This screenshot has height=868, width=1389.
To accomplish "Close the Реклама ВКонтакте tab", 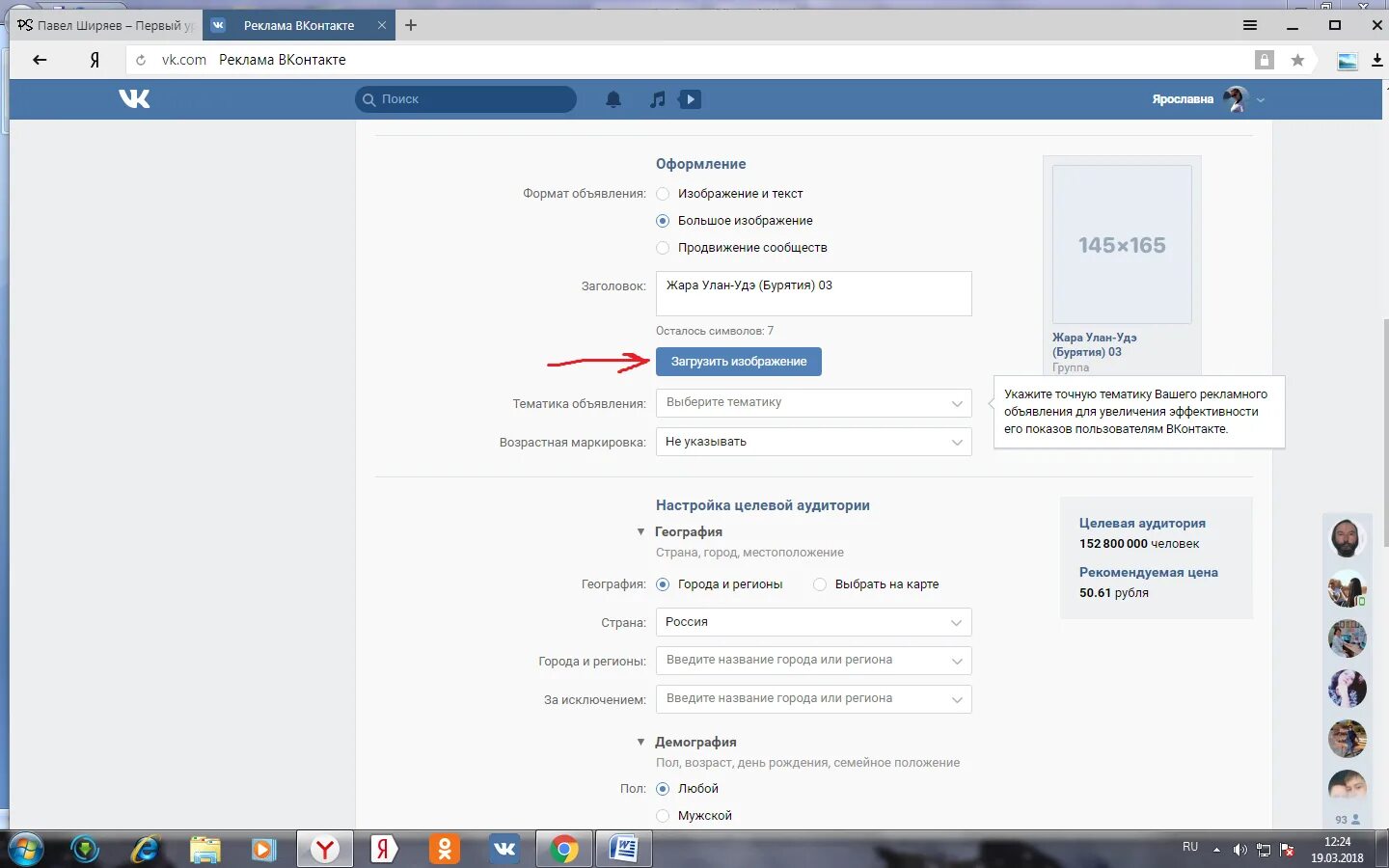I will 382,25.
